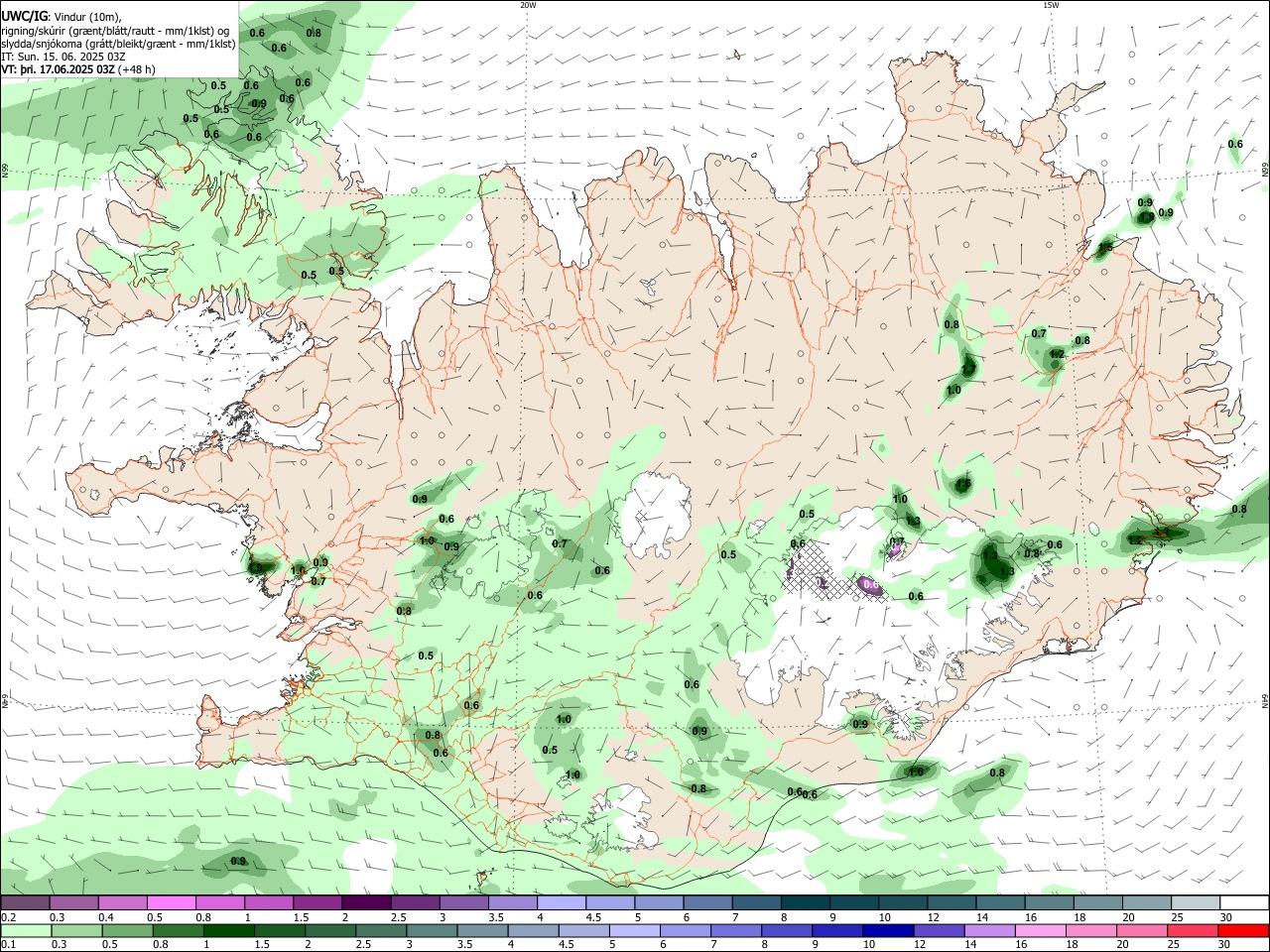Choose the darkest purple swatch labeled 2 on the upper scale
Image resolution: width=1270 pixels, height=952 pixels.
[x=366, y=903]
